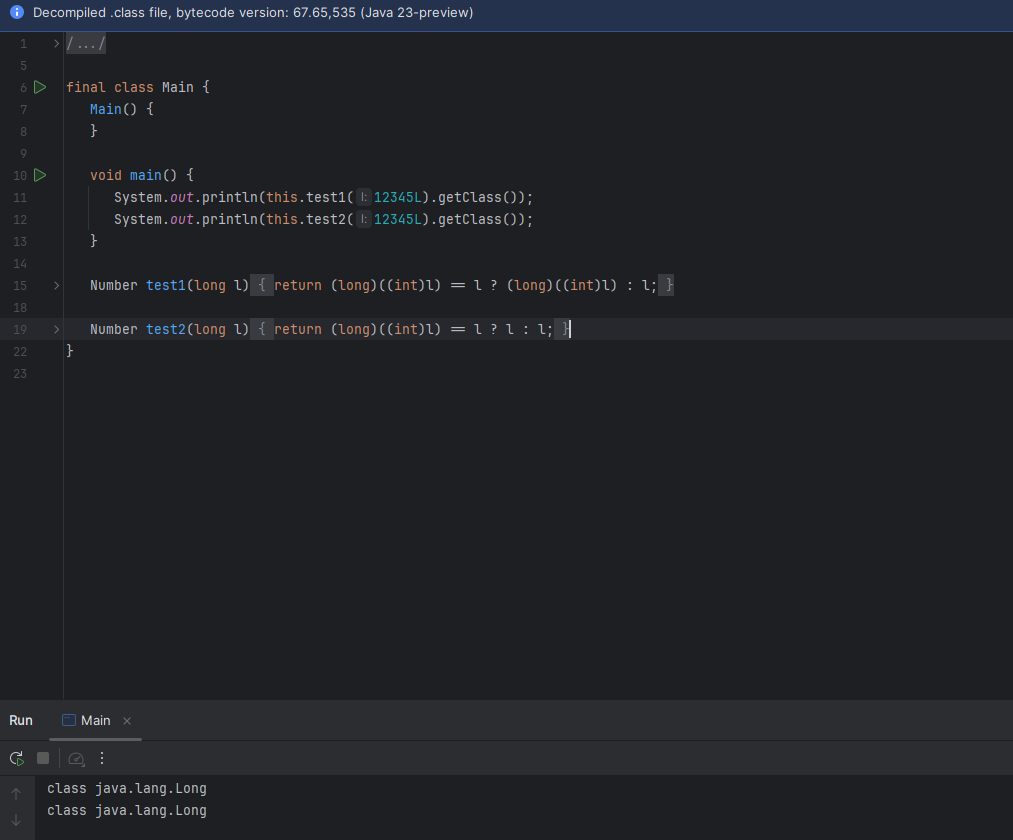The image size is (1013, 840).
Task: Click the Main() constructor name
Action: pos(105,109)
